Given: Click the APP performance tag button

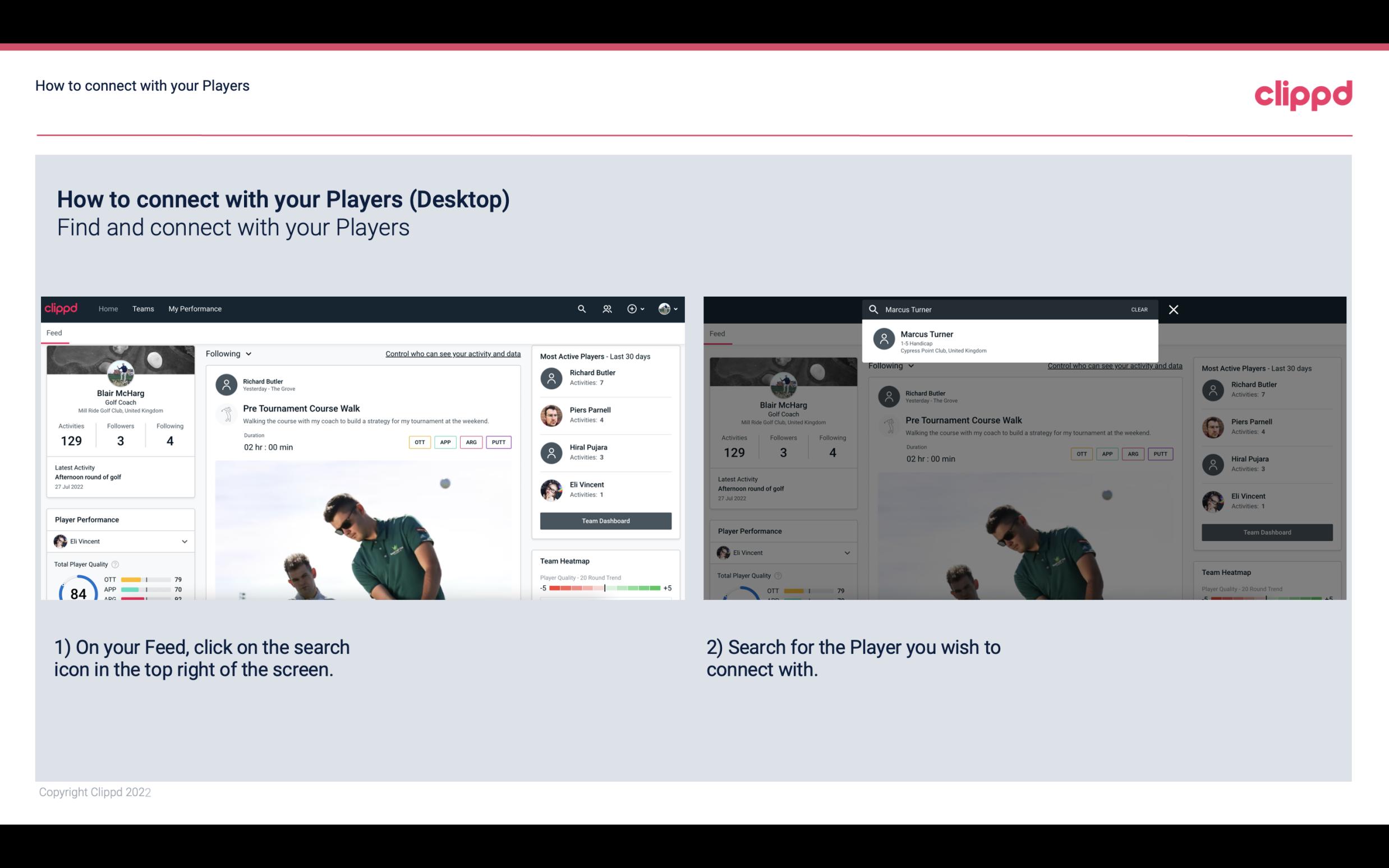Looking at the screenshot, I should pos(444,442).
